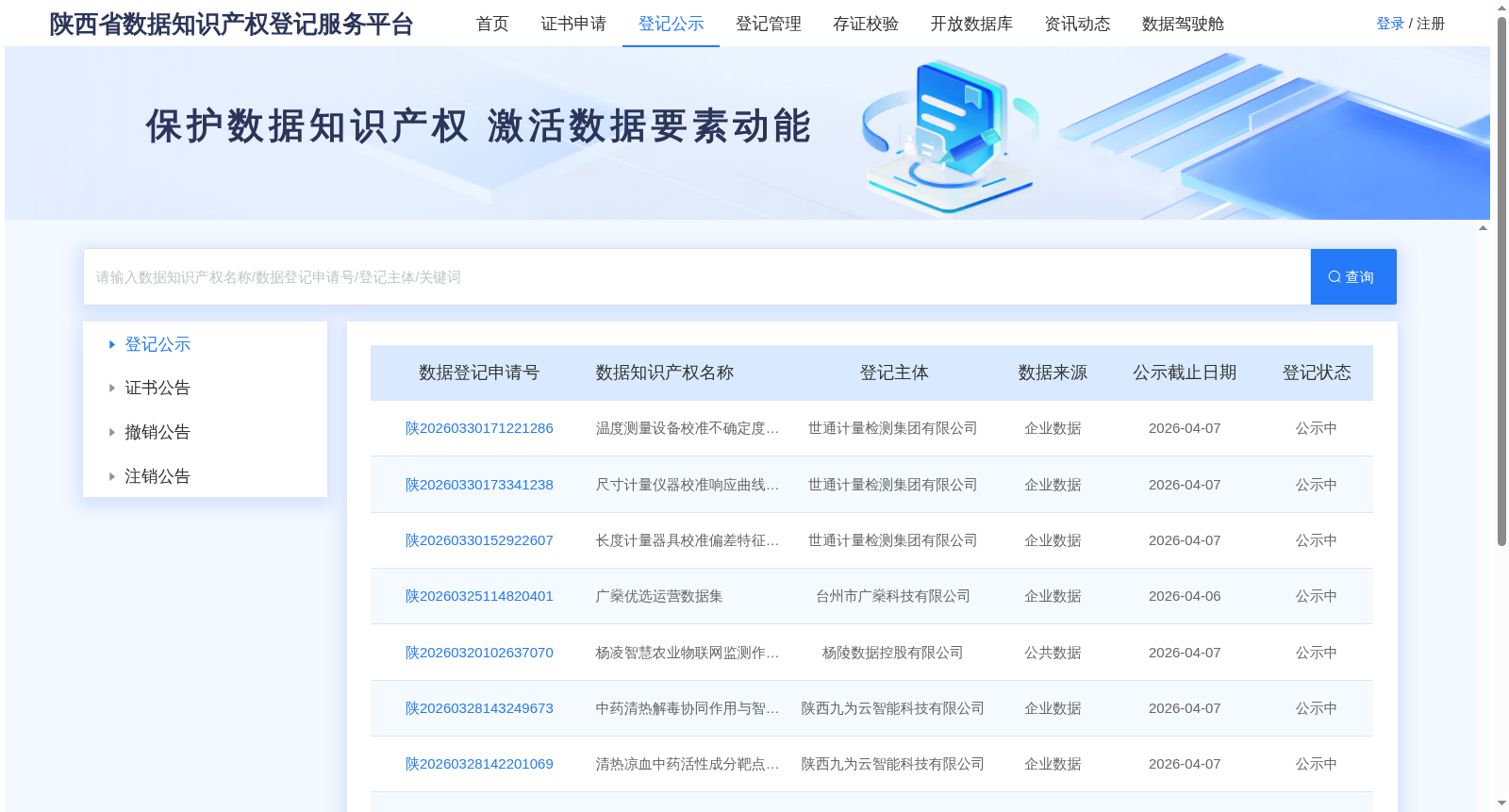
Task: Click the 注册 link
Action: (x=1431, y=24)
